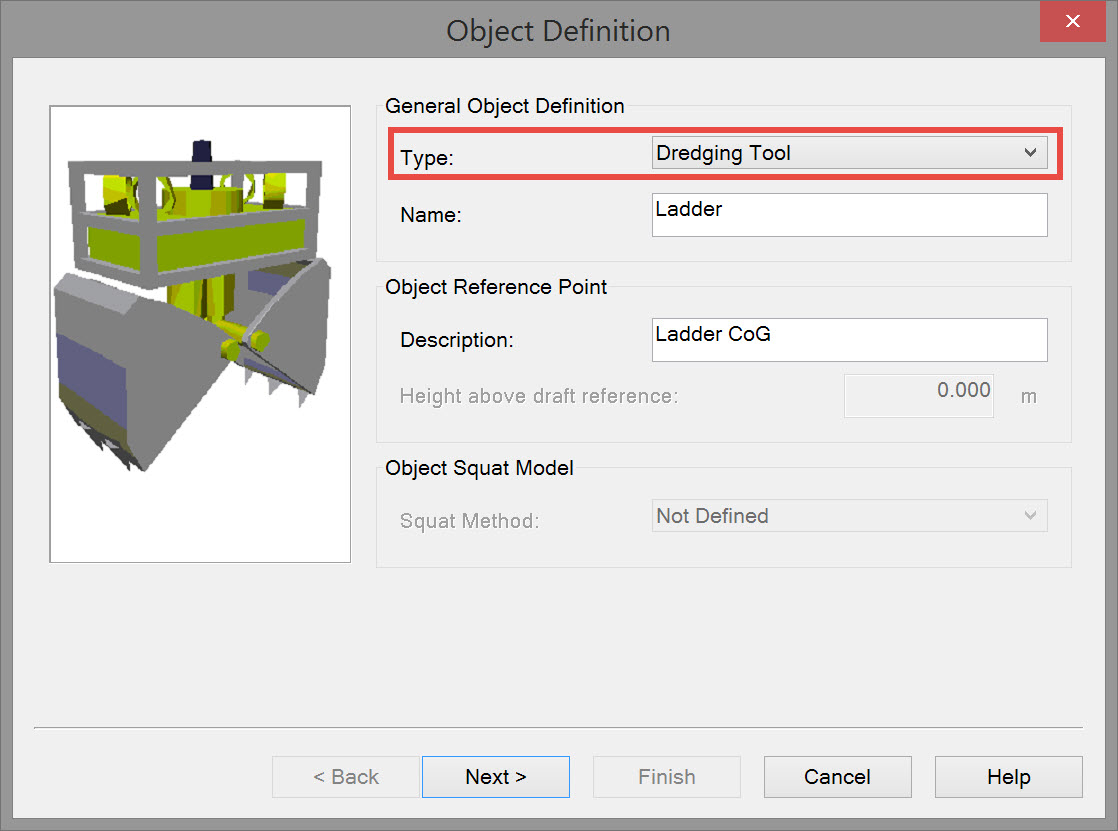Click the "Name:" label

point(431,215)
